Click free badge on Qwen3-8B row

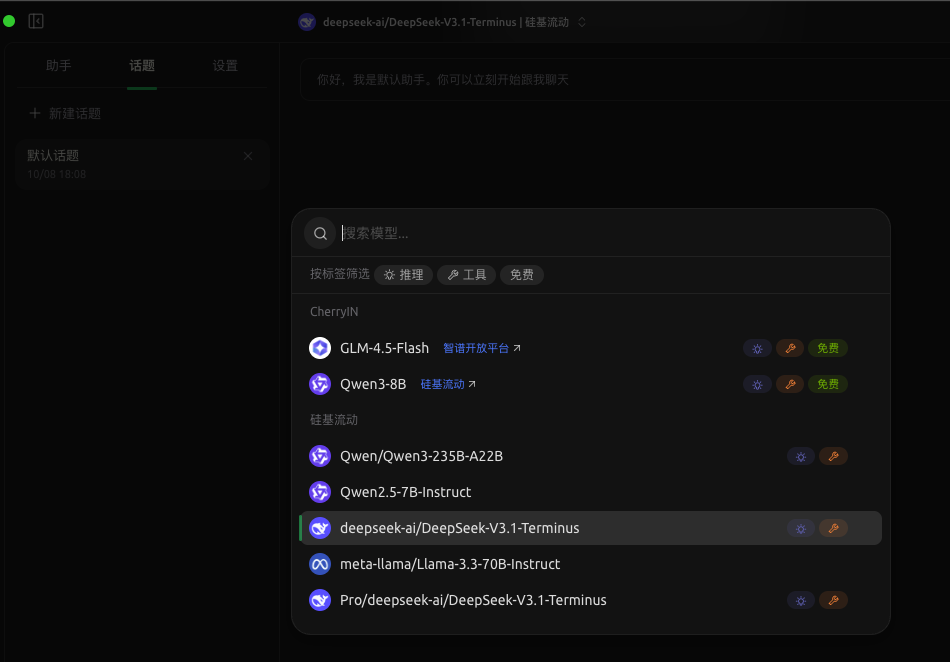[x=828, y=384]
